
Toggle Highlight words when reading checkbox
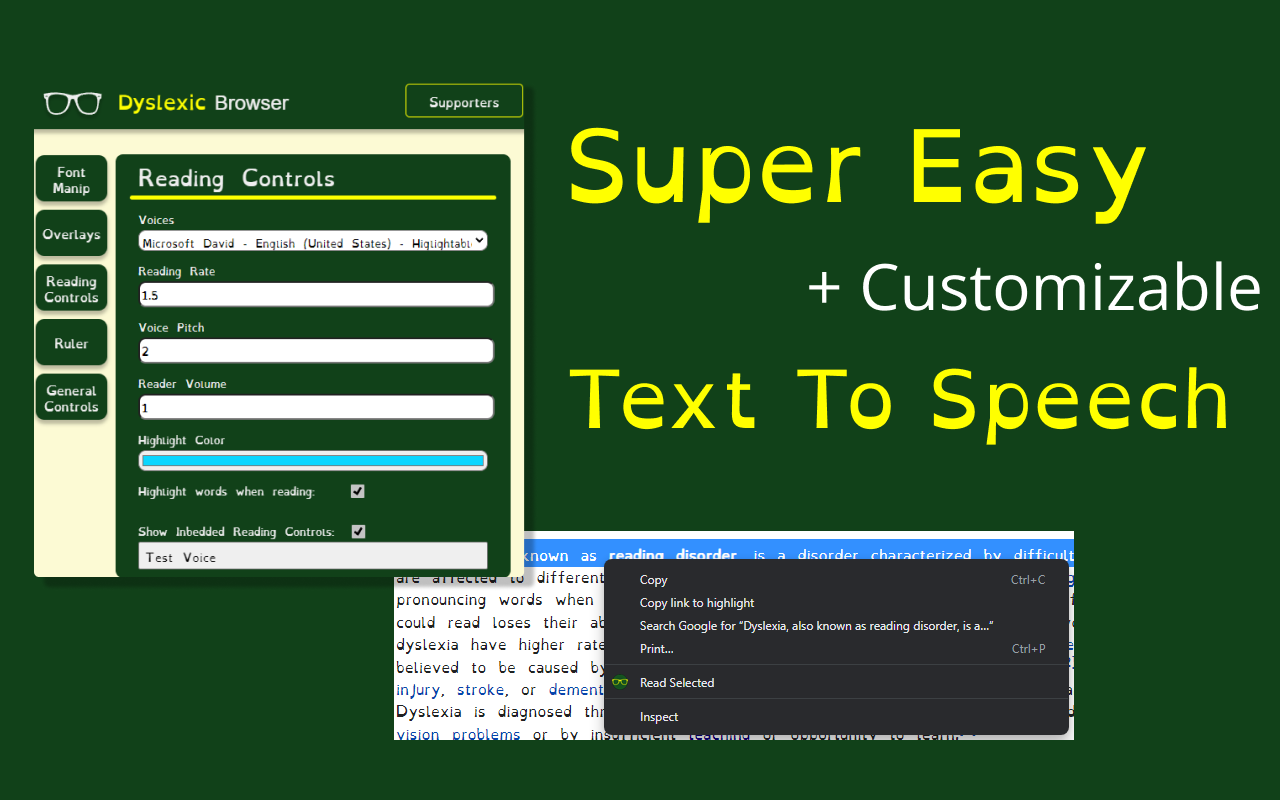[358, 491]
